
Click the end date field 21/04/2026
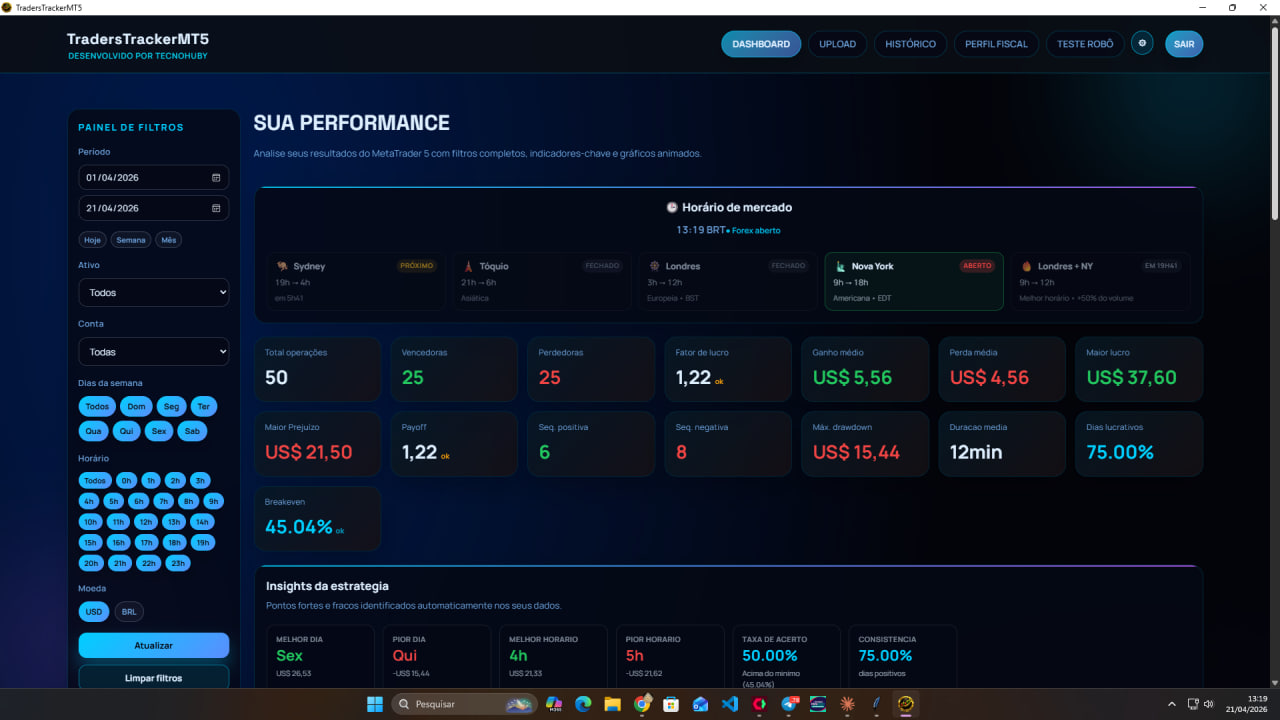coord(154,208)
